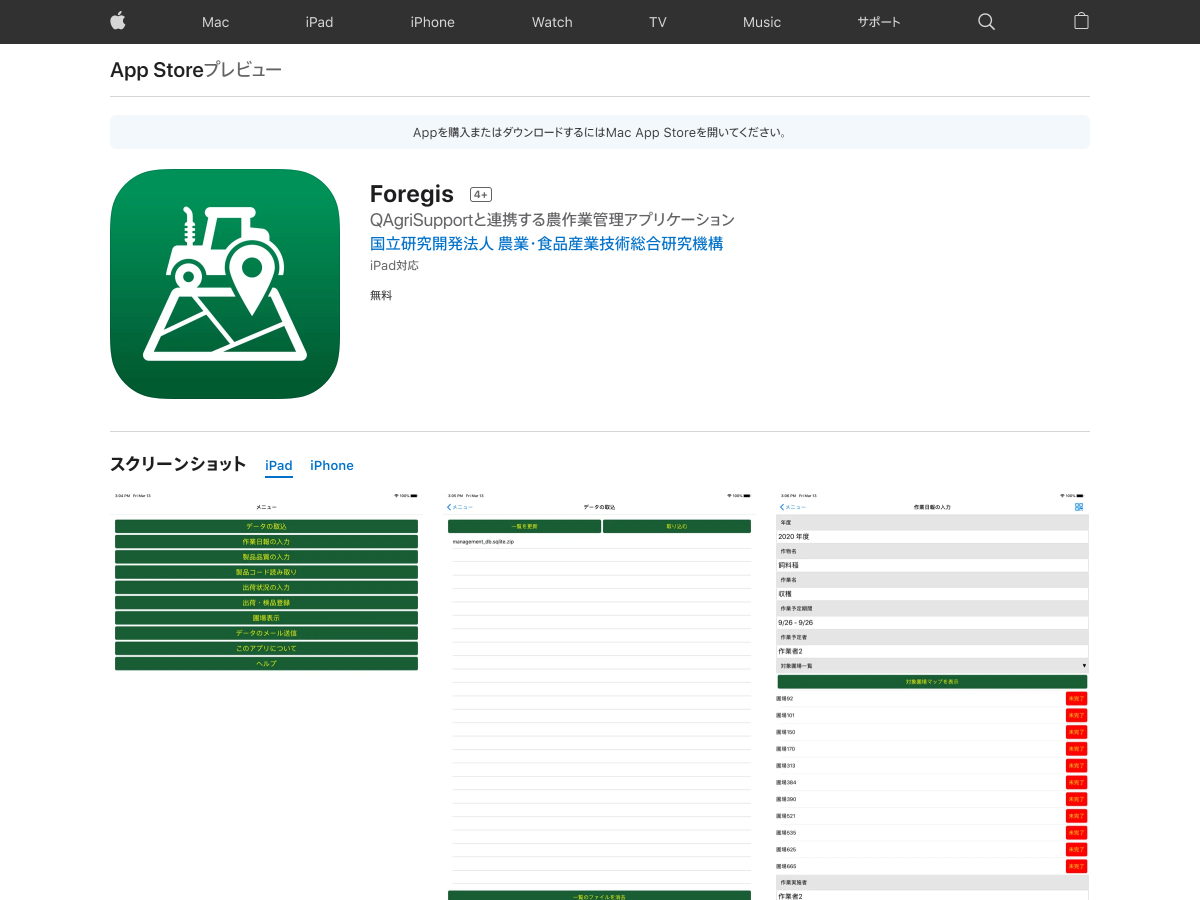Open the iPad item in top navigation

(x=319, y=22)
